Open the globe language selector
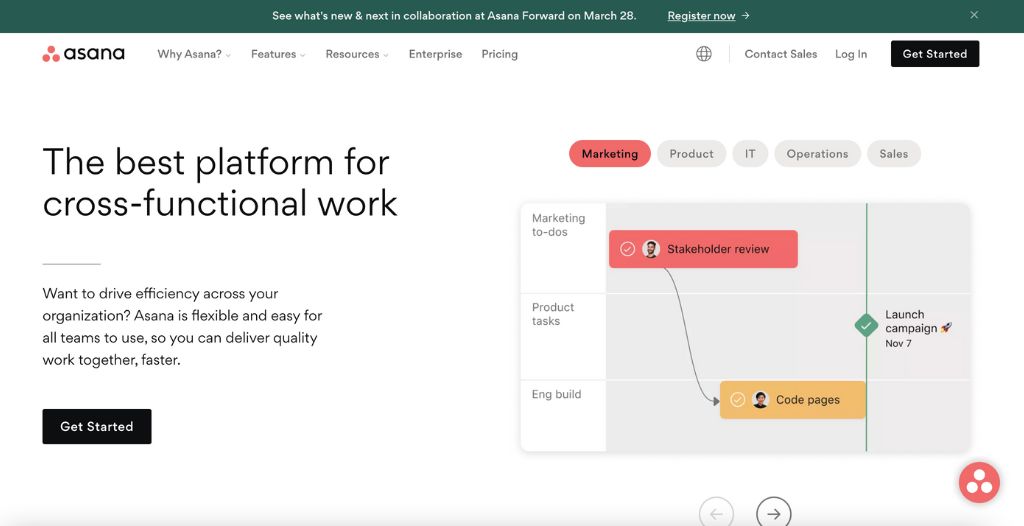Screen dimensions: 1024x526 tap(704, 54)
